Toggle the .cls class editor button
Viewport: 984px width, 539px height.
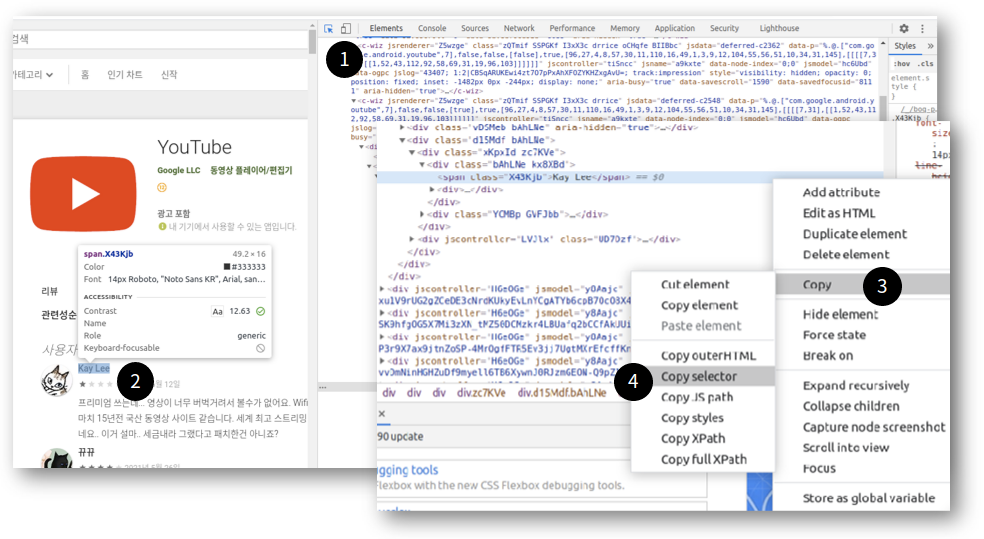926,64
